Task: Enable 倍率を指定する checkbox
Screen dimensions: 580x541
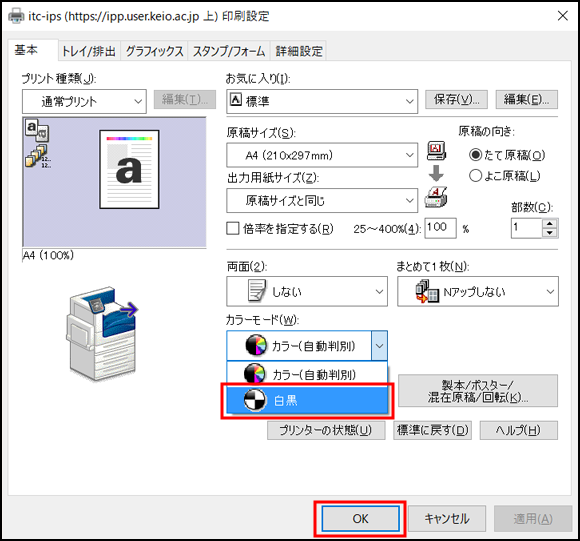Action: pos(233,228)
